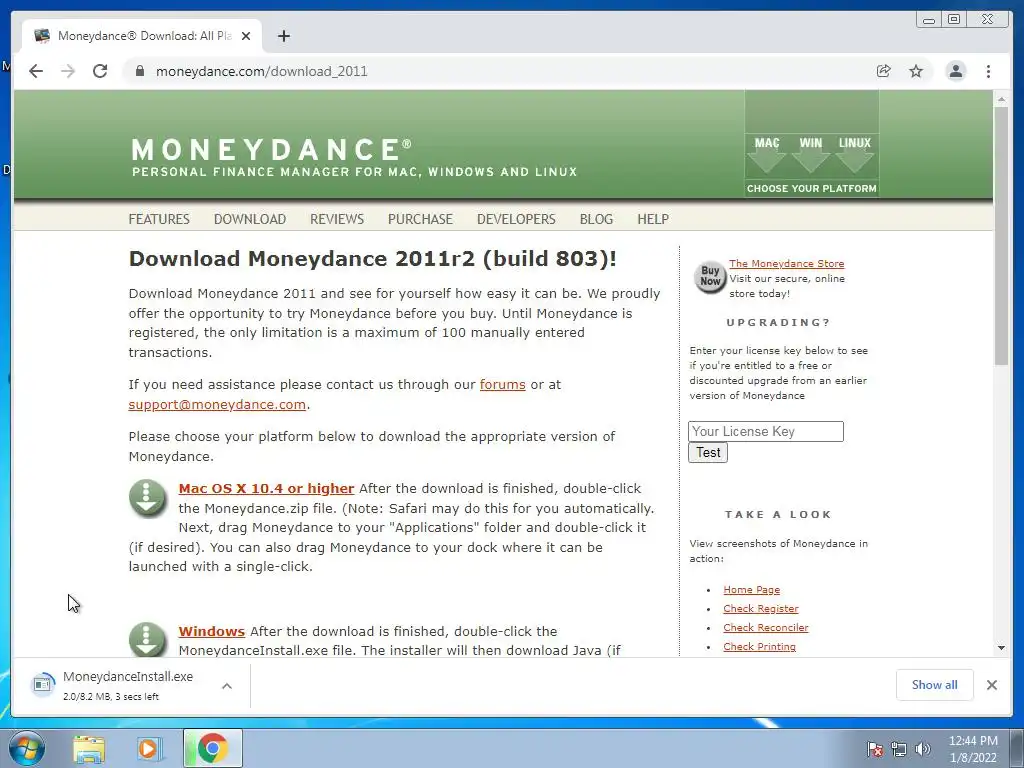This screenshot has height=768, width=1024.
Task: Share this page via the share icon
Action: click(x=884, y=71)
